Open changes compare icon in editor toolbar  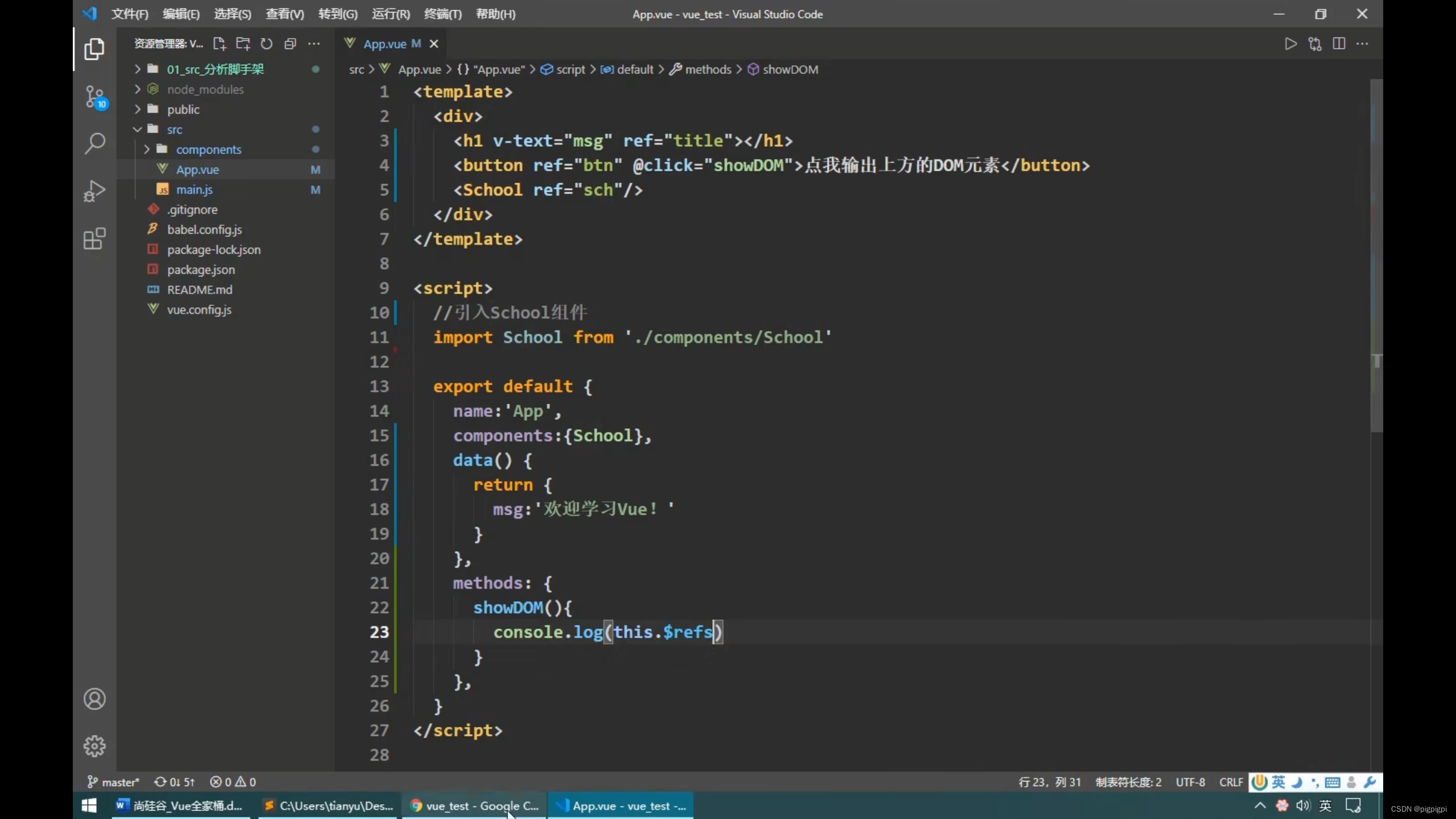[1315, 44]
